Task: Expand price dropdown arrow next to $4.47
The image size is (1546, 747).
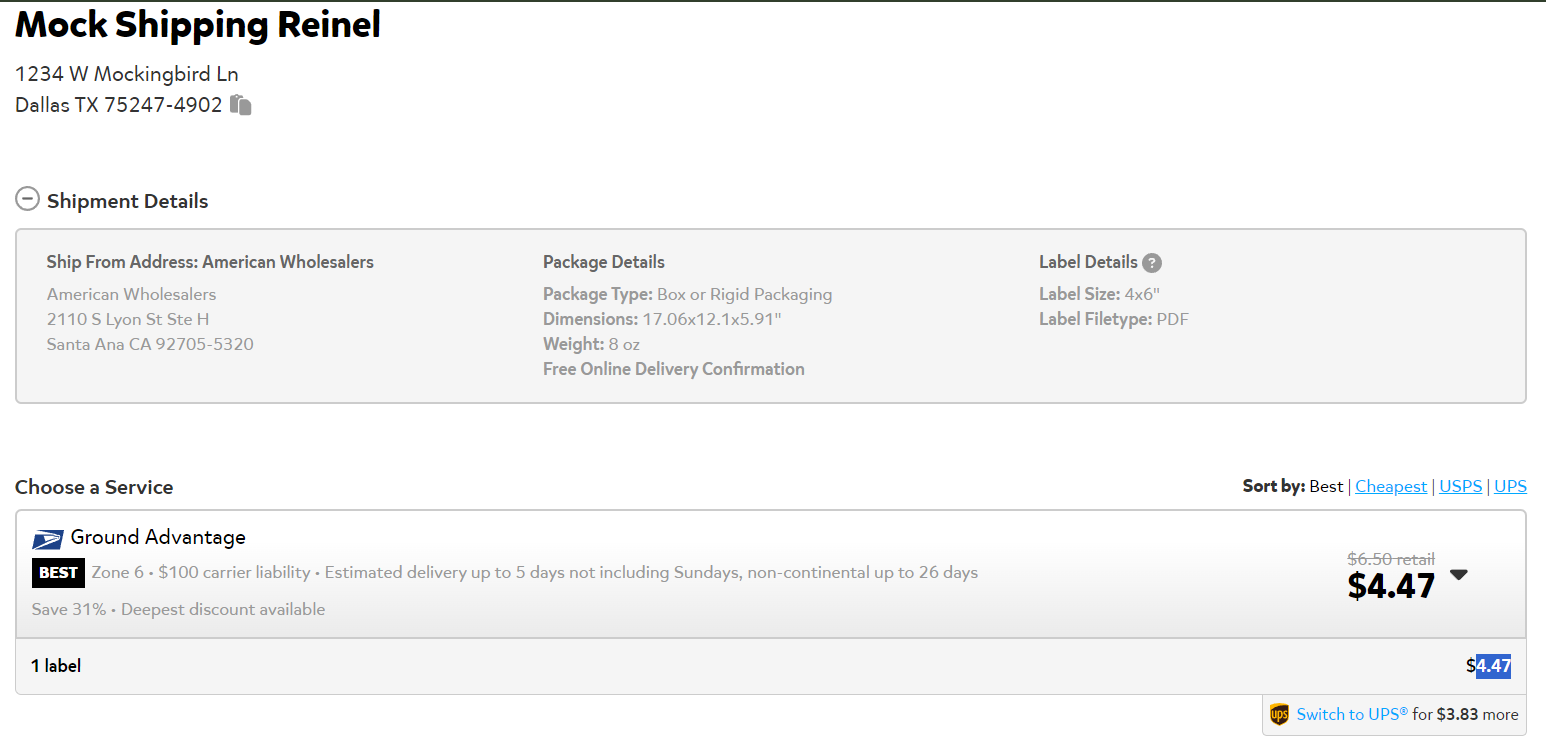Action: pos(1459,574)
